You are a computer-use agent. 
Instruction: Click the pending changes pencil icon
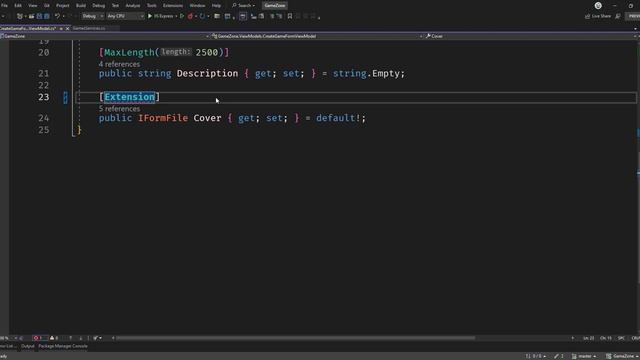(559, 356)
